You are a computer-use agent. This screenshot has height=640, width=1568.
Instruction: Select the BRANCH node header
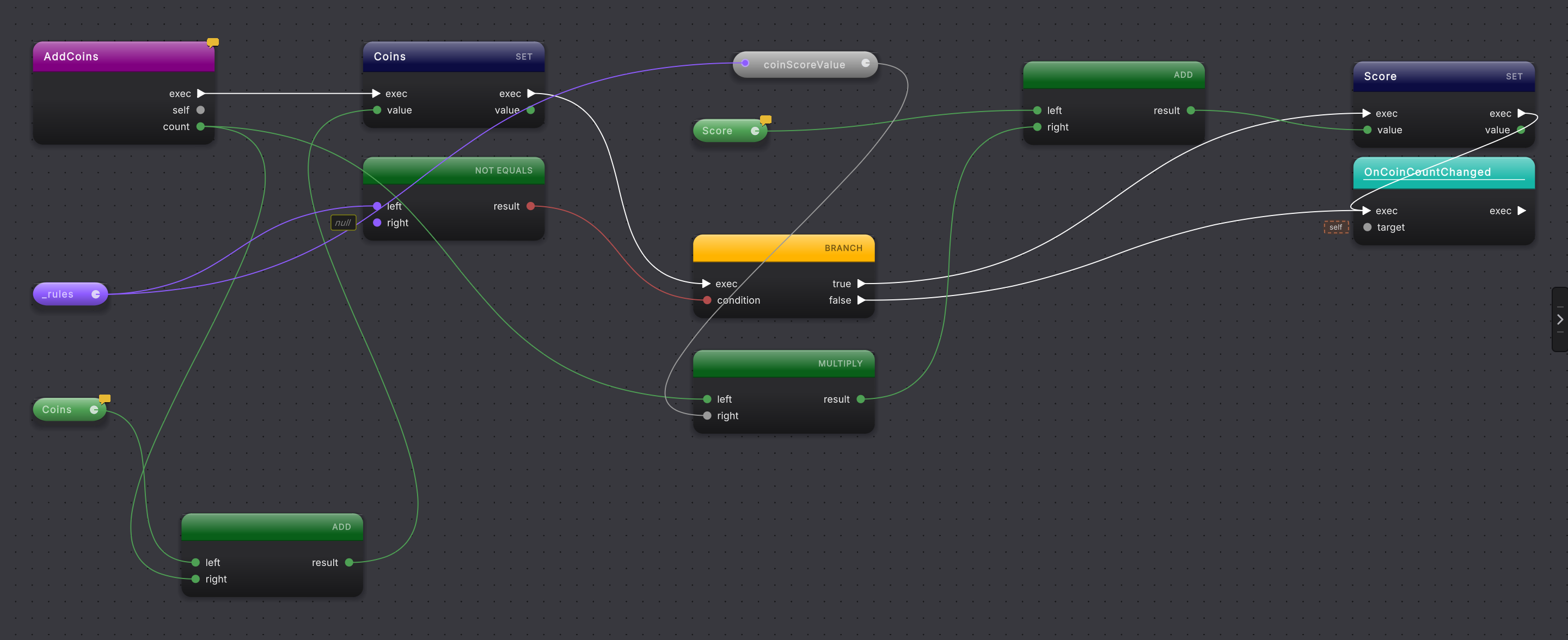783,248
